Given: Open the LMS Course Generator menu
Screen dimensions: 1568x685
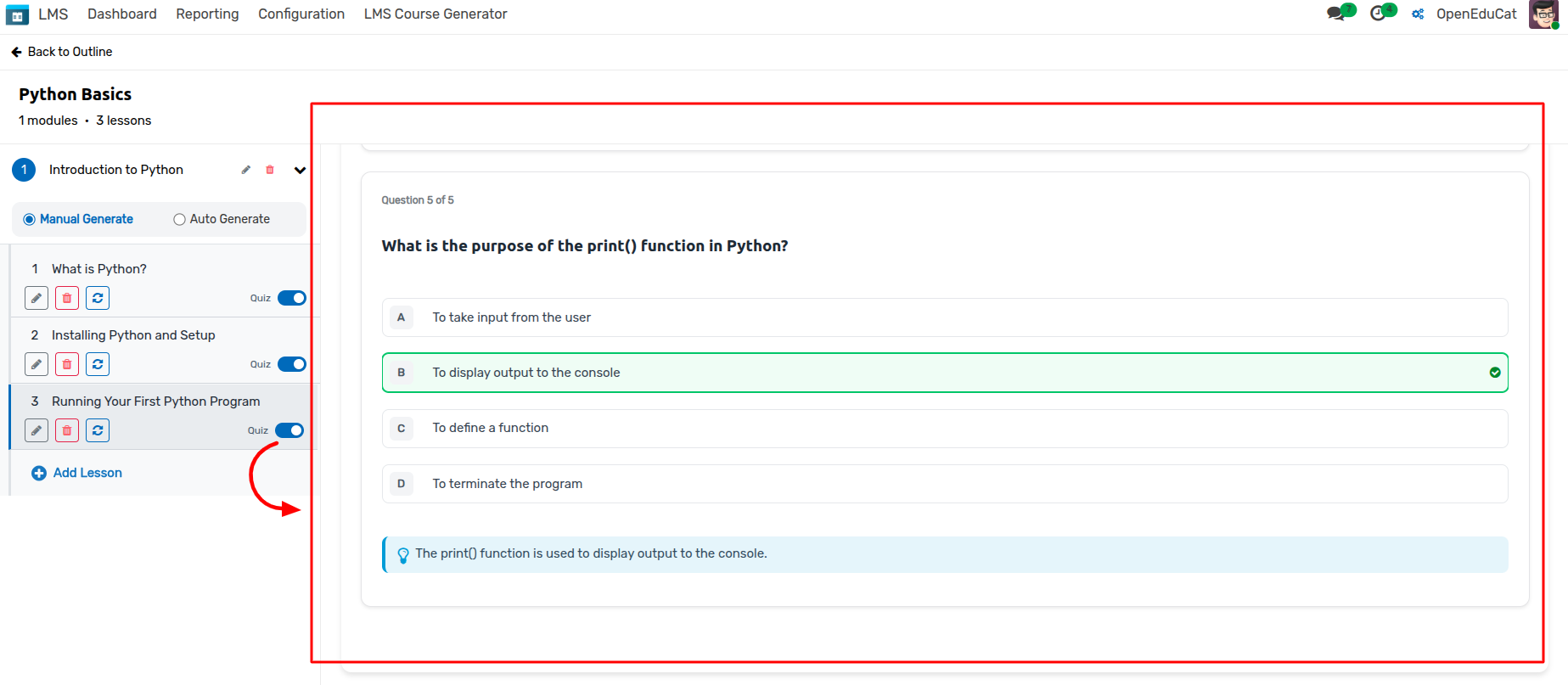Looking at the screenshot, I should point(436,14).
